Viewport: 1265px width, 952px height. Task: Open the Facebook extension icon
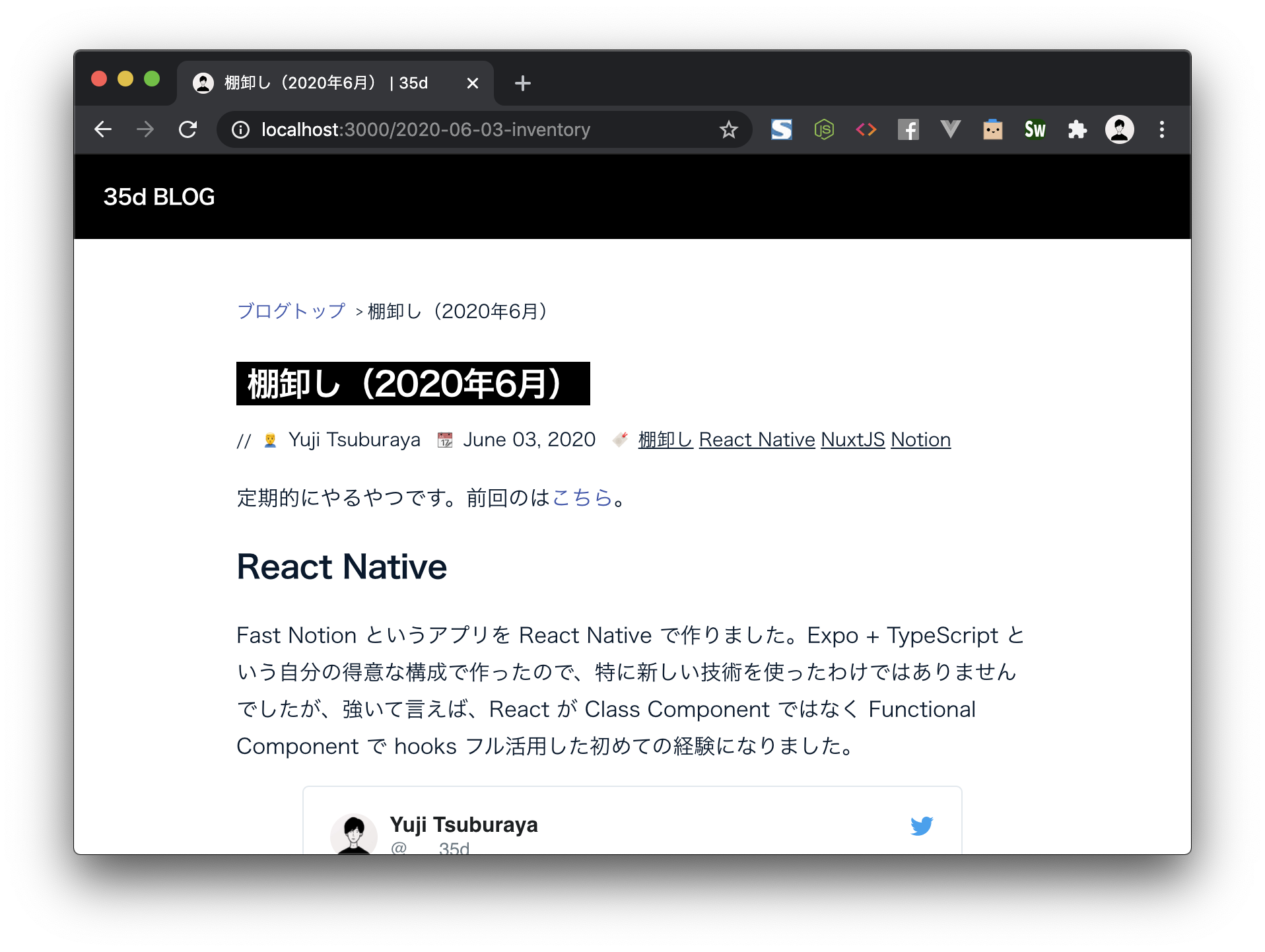click(x=908, y=129)
